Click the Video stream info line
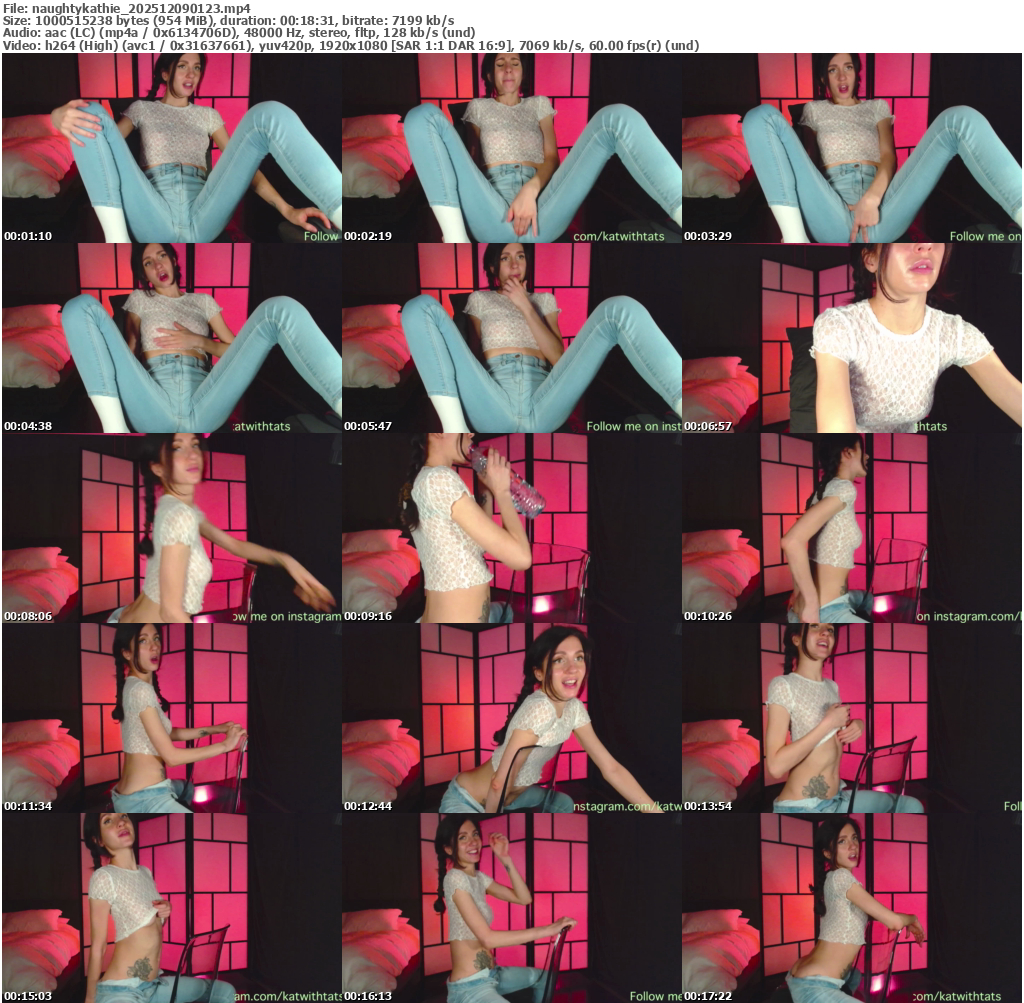Screen dimensions: 1024x1003 pos(351,46)
